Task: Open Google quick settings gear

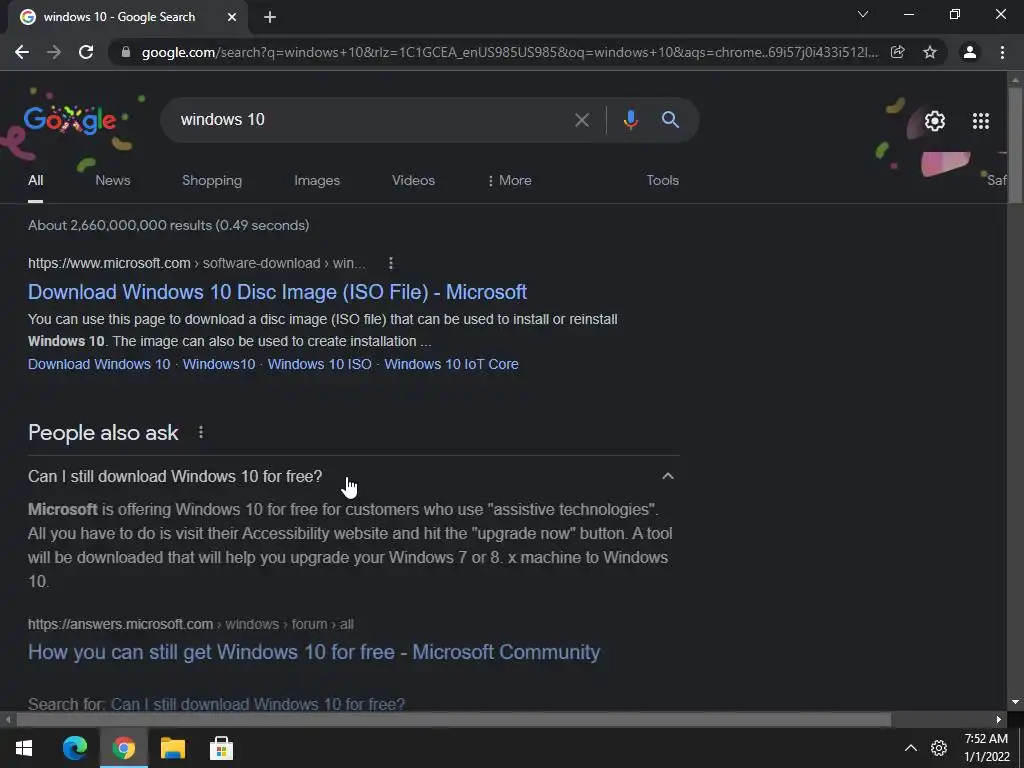Action: pos(935,121)
